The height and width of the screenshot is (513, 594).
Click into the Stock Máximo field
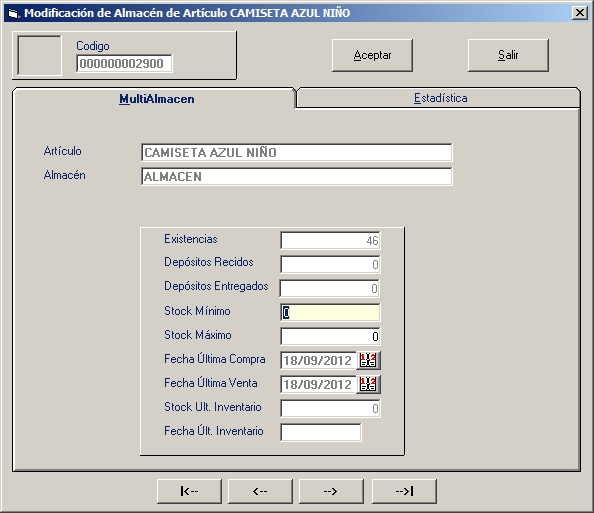(x=330, y=336)
